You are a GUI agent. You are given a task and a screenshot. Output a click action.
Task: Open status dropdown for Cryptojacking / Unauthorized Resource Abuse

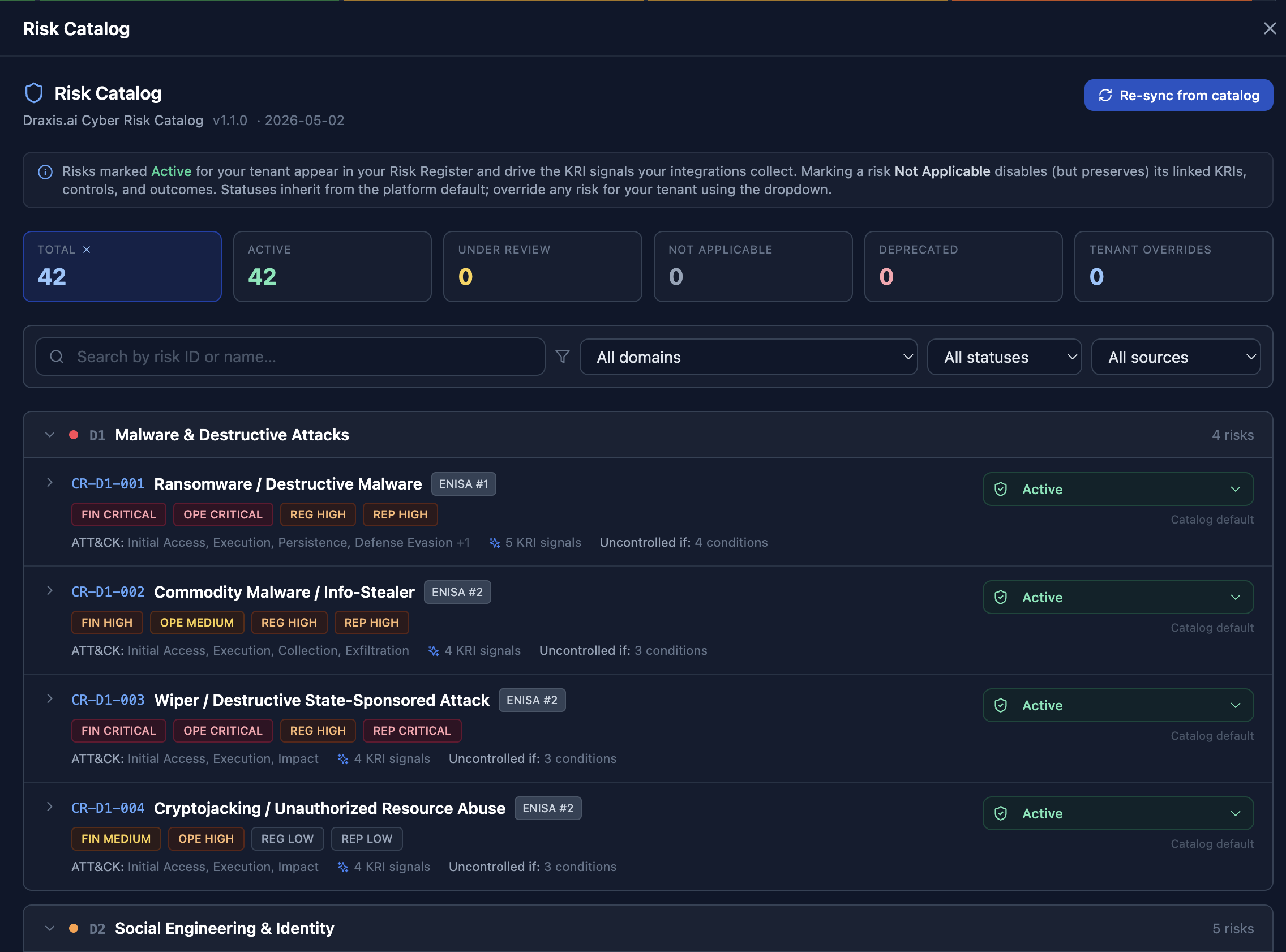[1118, 813]
